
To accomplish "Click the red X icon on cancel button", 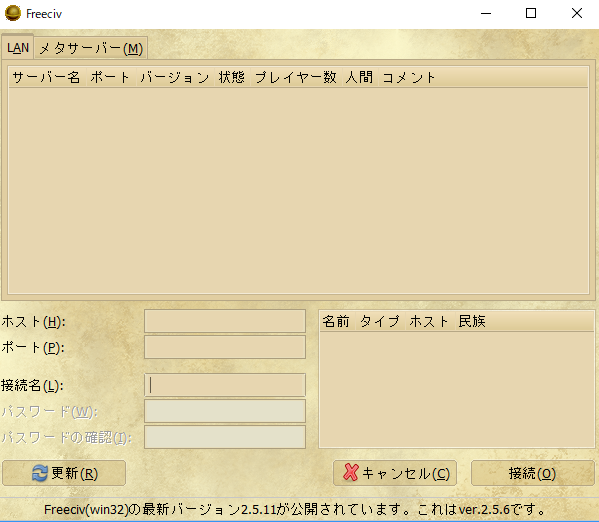I will [x=350, y=472].
